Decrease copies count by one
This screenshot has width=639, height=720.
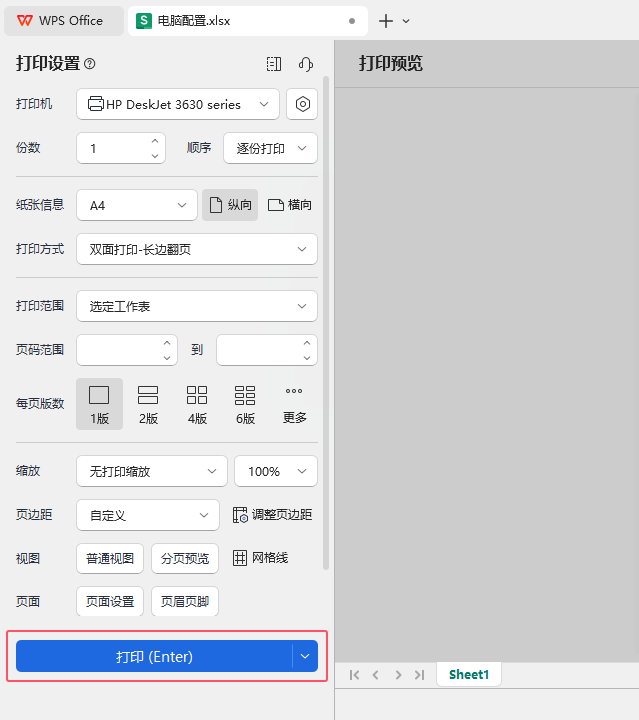click(x=155, y=156)
